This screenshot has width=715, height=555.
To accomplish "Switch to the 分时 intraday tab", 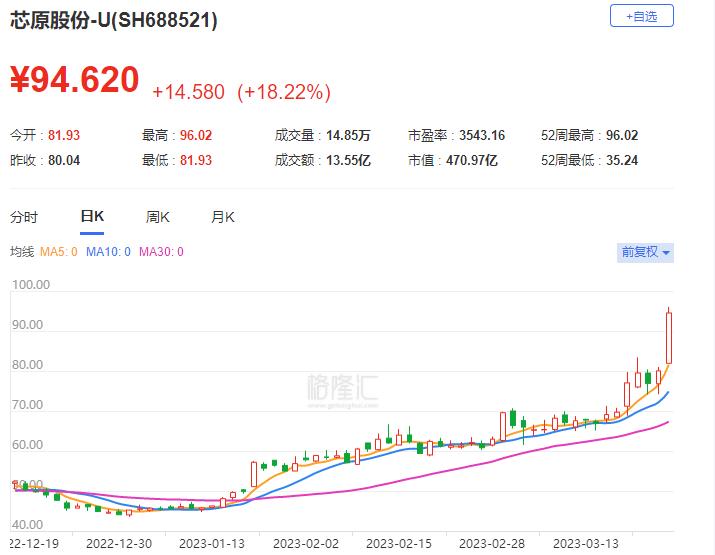I will pos(24,217).
